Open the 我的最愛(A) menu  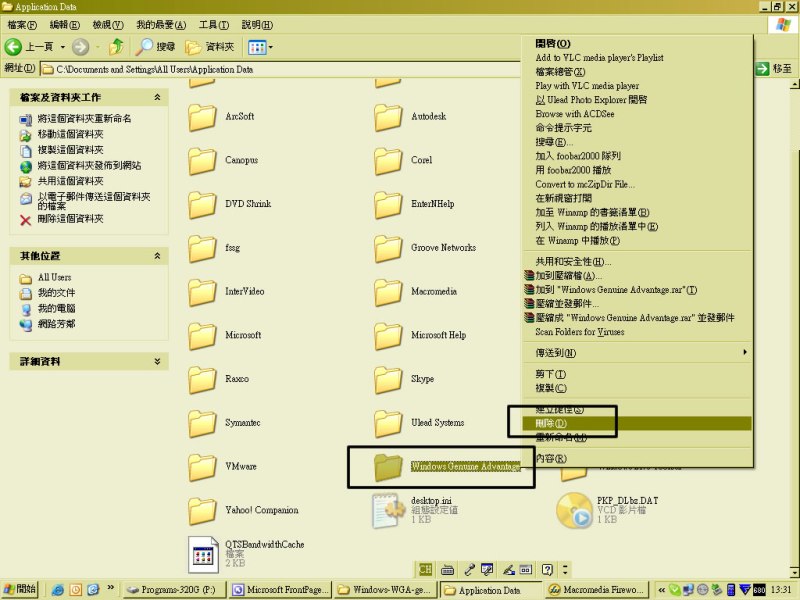[161, 25]
